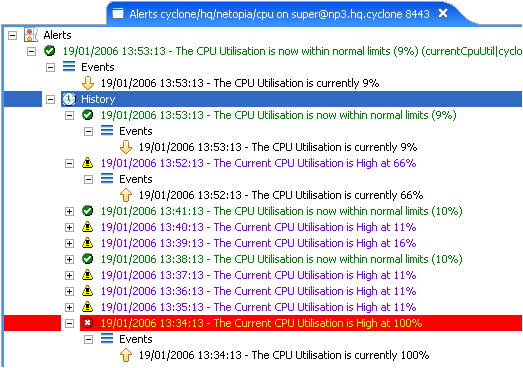Click up arrow icon of 100% event
This screenshot has height=368, width=523.
click(x=126, y=355)
